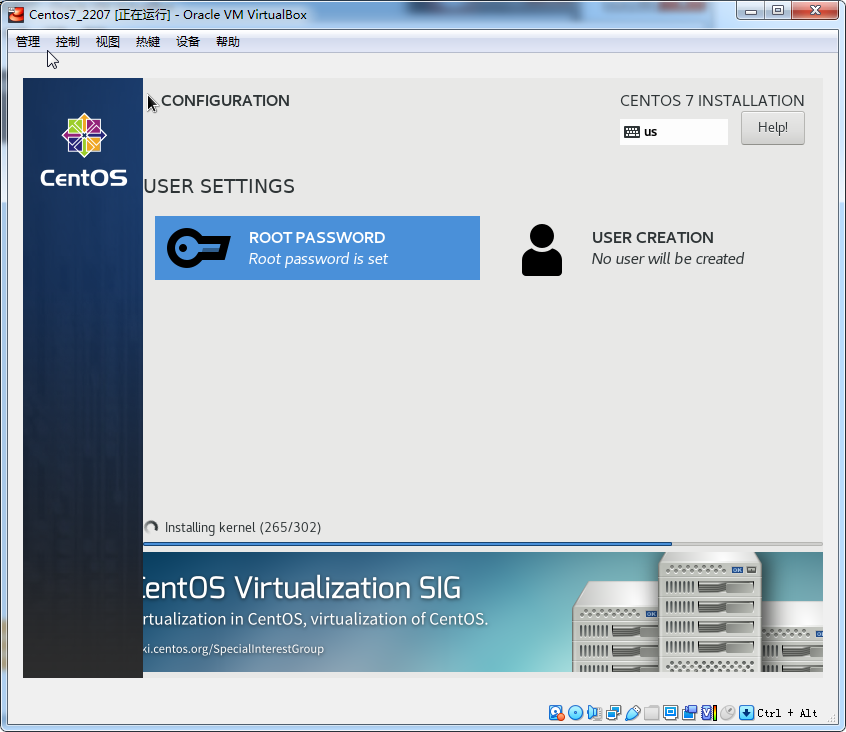The image size is (846, 732).
Task: Open the display settings status icon
Action: click(671, 713)
